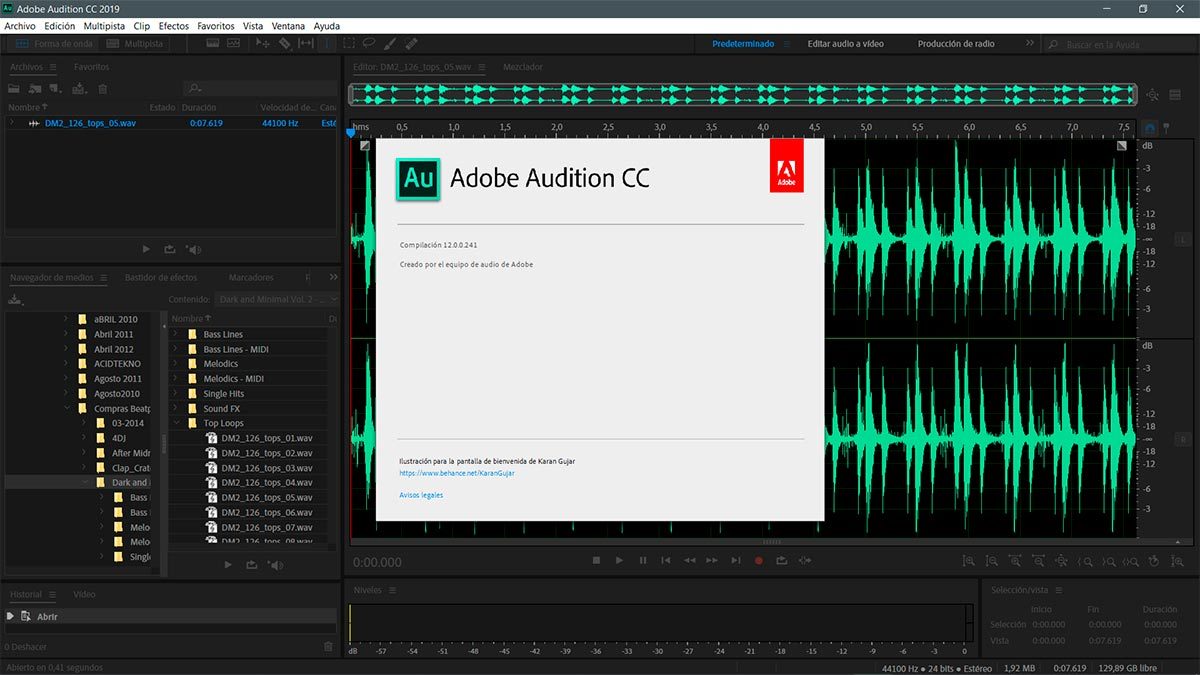Select the Spot Healing Brush tool
This screenshot has height=675, width=1200.
[410, 43]
